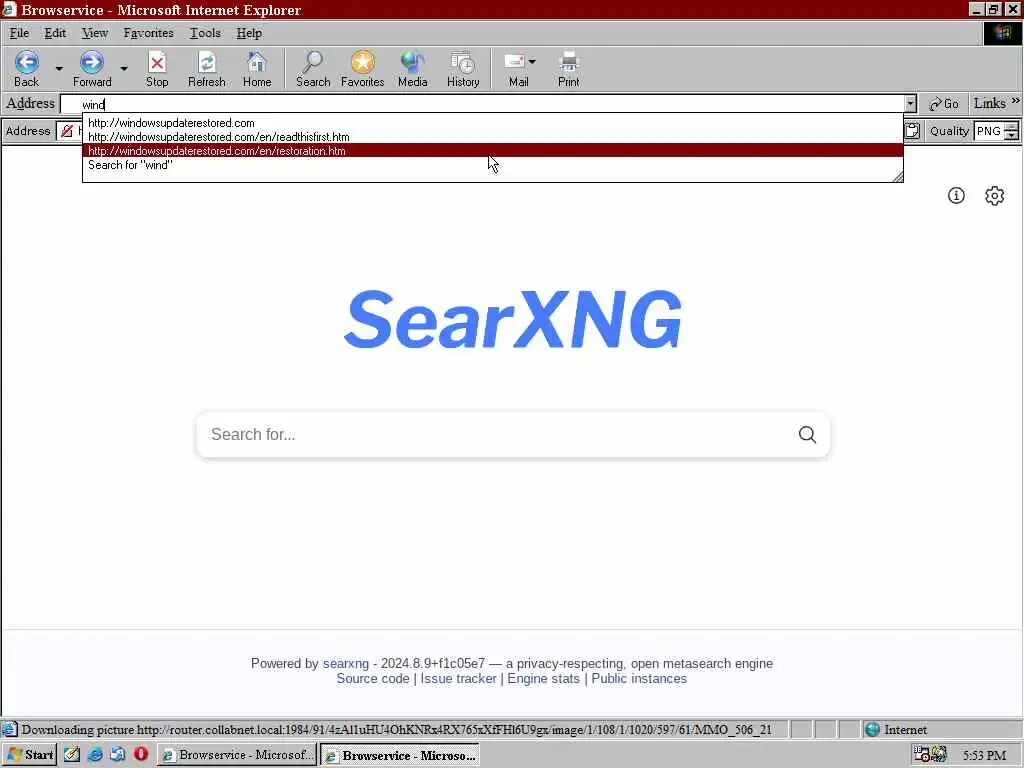Click the magnifier search submit icon

click(807, 434)
